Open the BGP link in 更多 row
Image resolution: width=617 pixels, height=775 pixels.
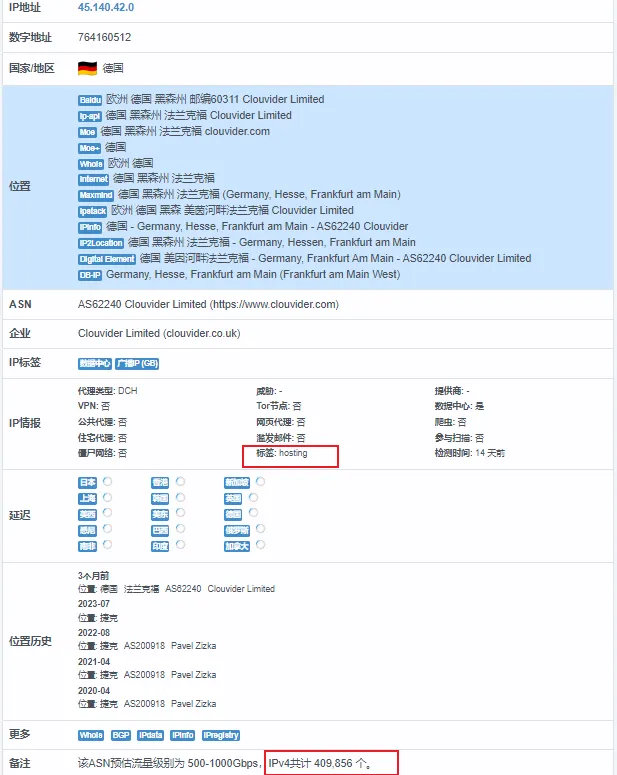121,735
